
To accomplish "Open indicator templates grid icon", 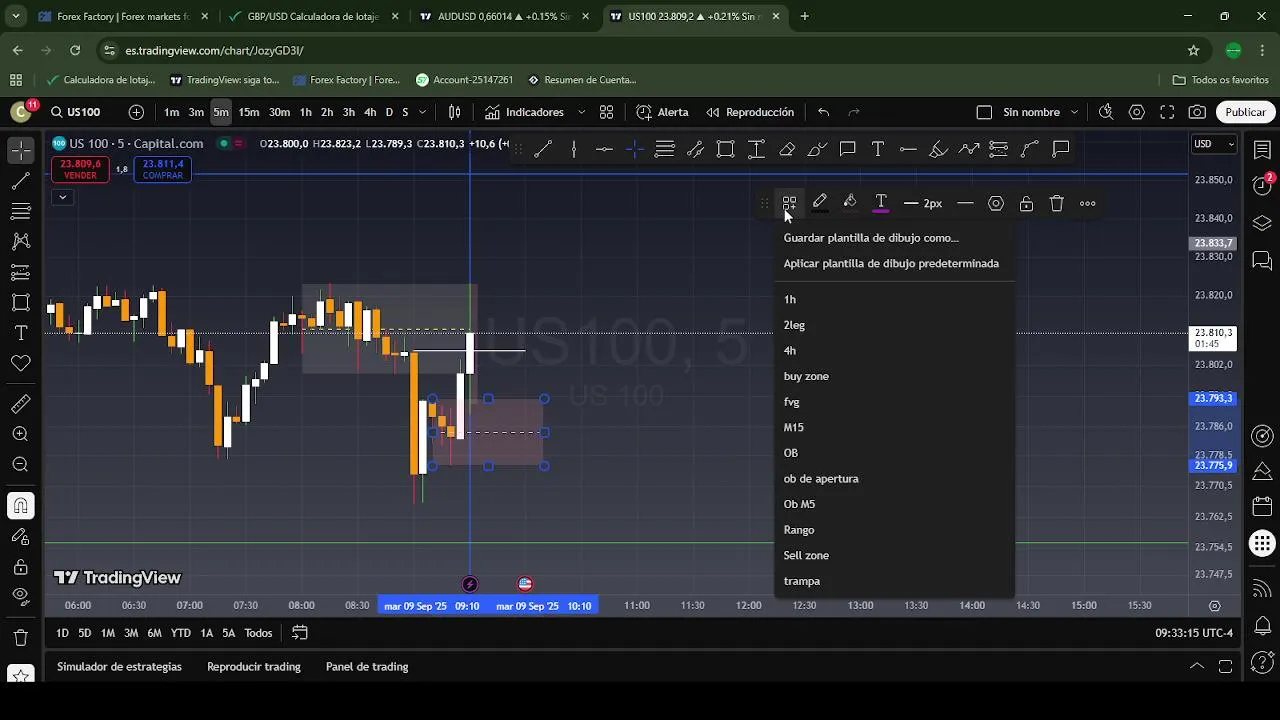I will coord(606,112).
